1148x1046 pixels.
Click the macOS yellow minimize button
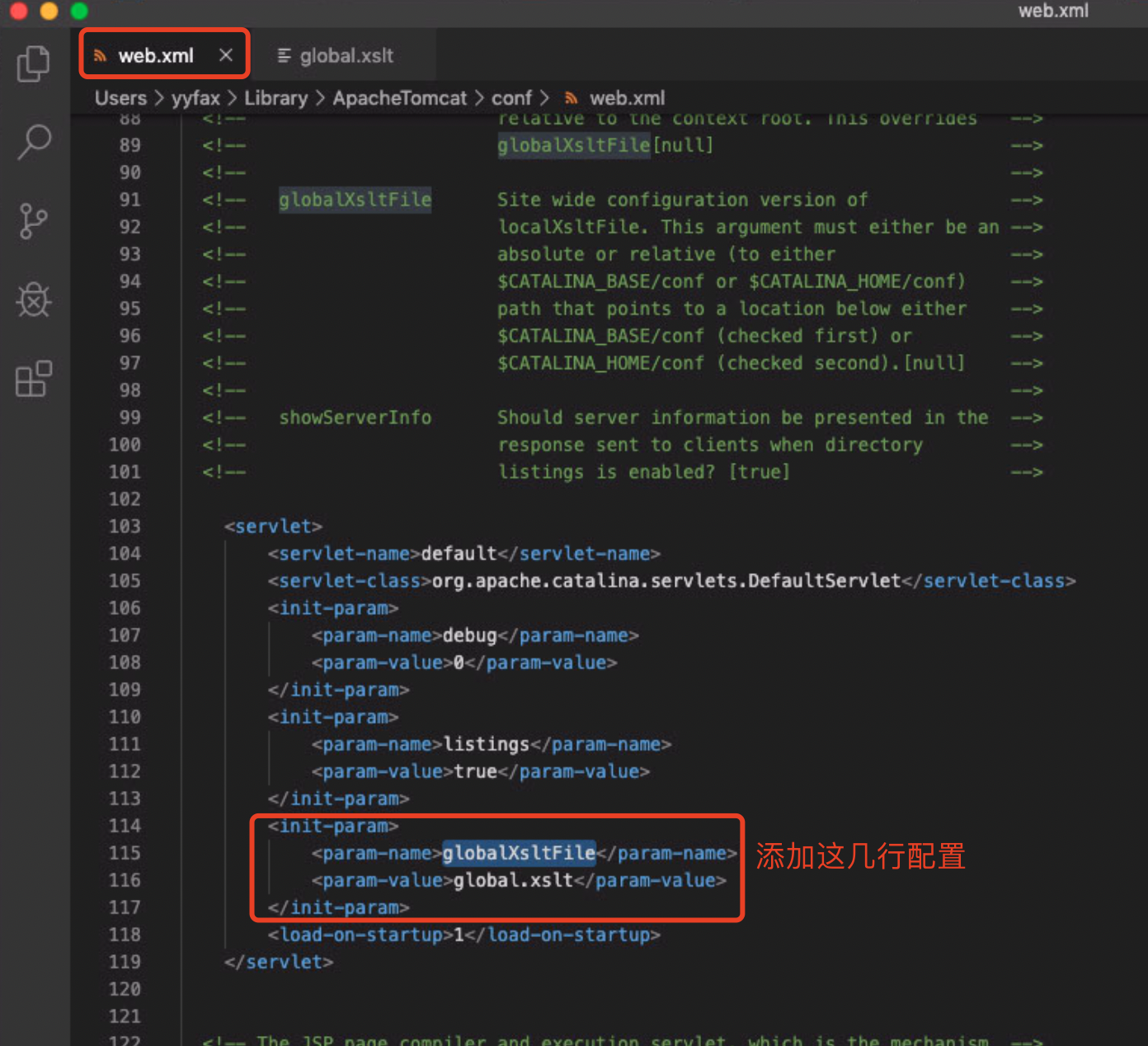[49, 11]
